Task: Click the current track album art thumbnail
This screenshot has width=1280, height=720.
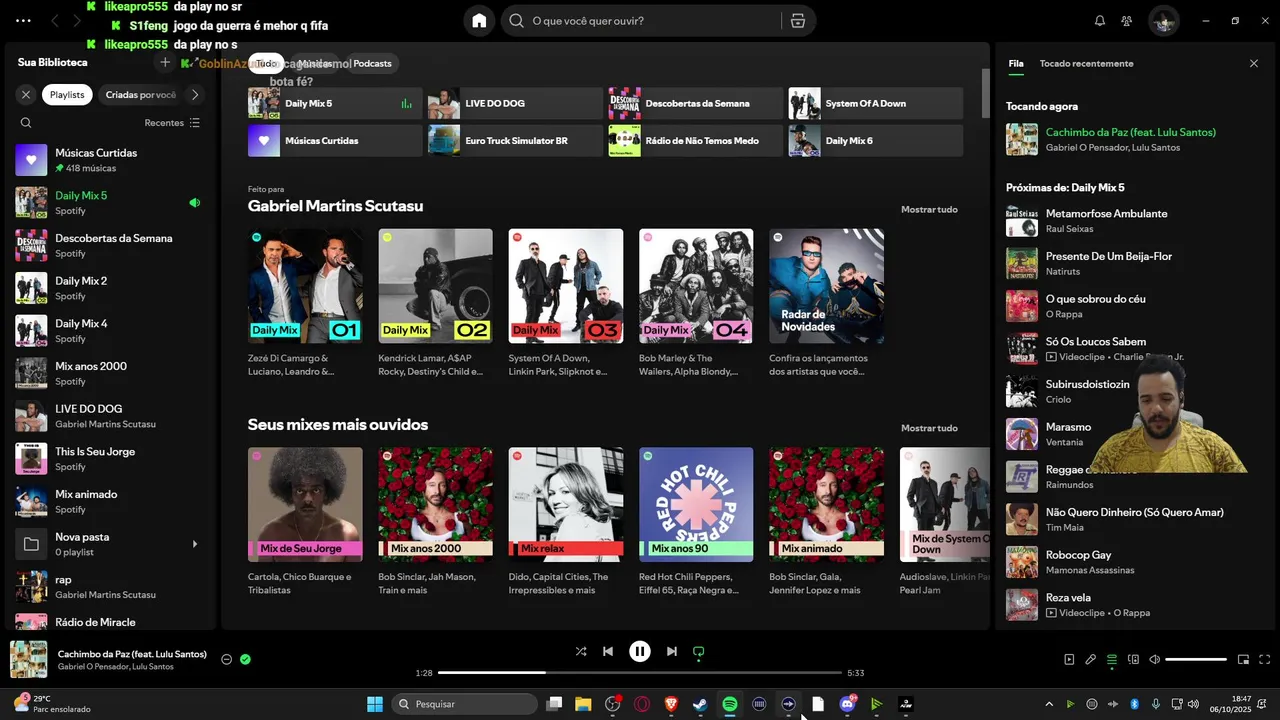Action: pyautogui.click(x=29, y=659)
